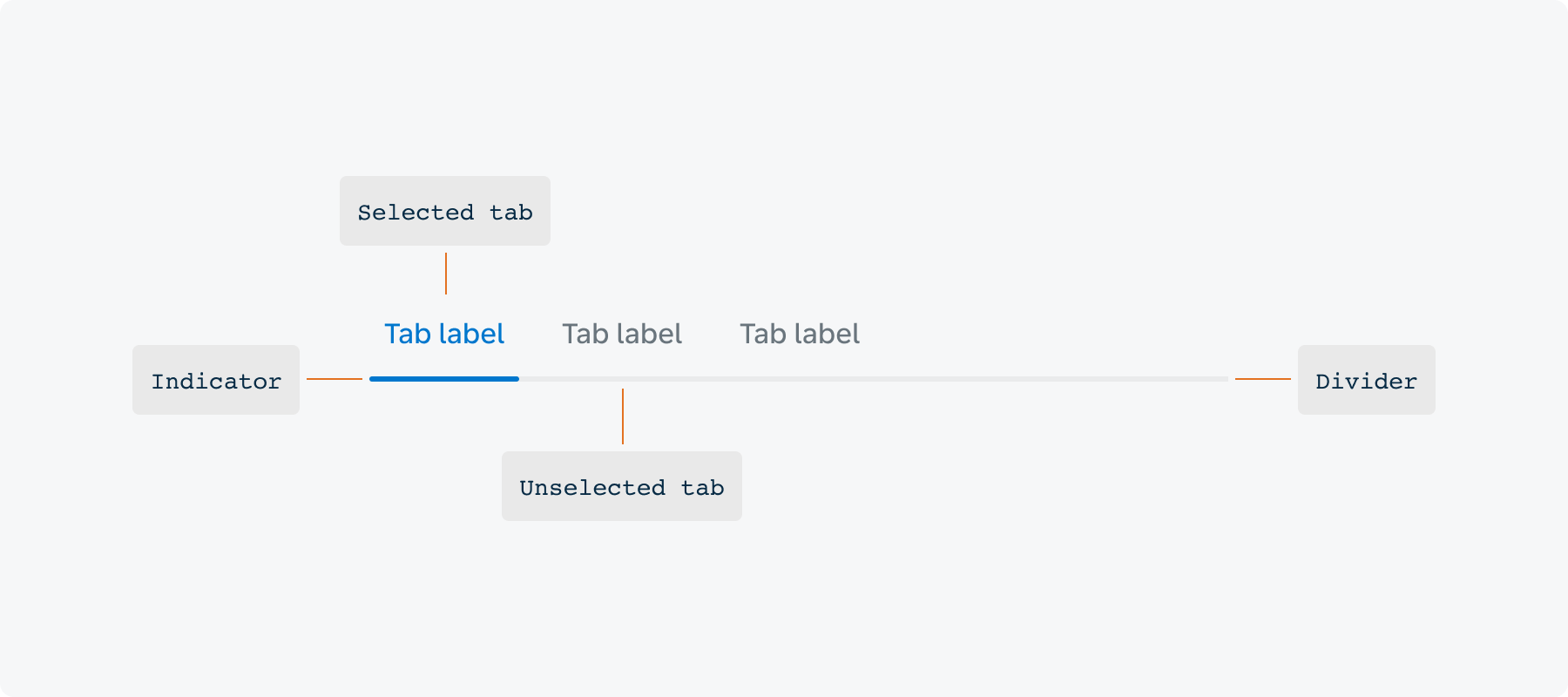This screenshot has width=1568, height=697.
Task: Click the word "Selected" in the top annotation
Action: coord(416,213)
